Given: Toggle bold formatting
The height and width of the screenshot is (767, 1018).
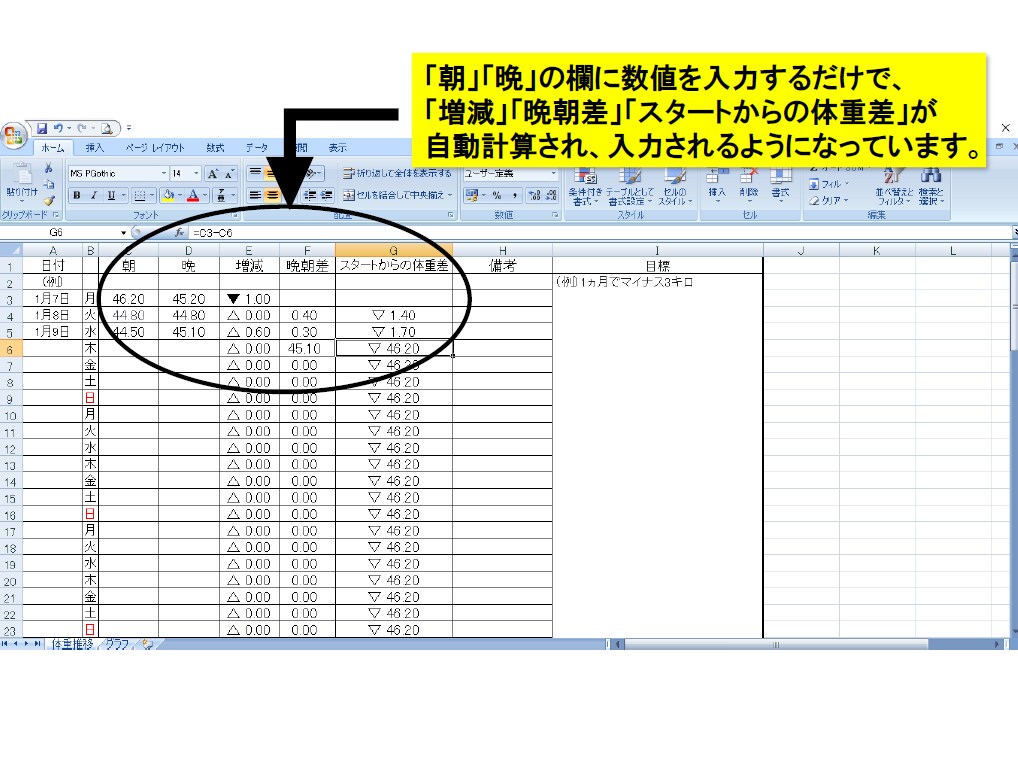Looking at the screenshot, I should [x=77, y=195].
